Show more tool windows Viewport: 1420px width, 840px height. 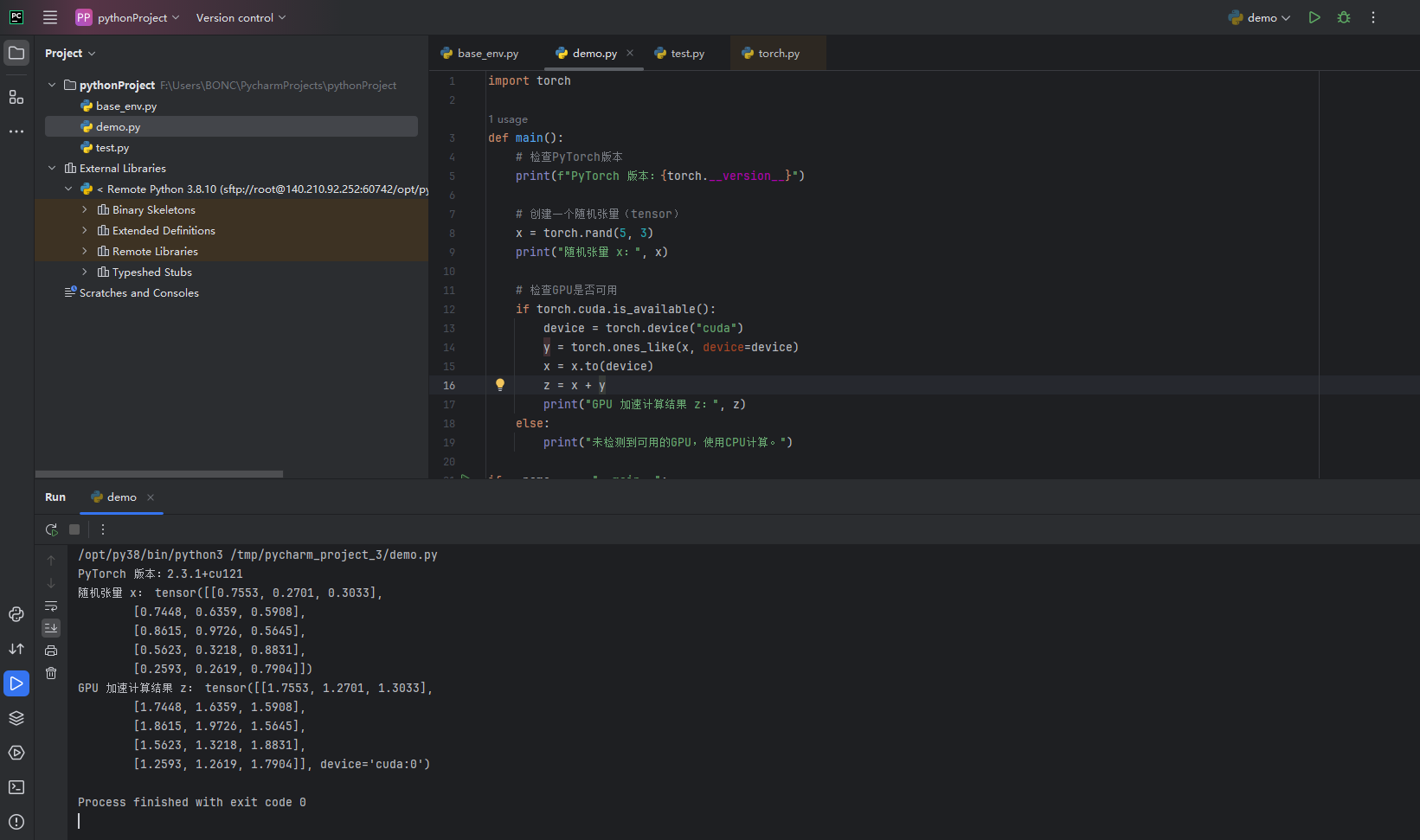click(x=16, y=131)
